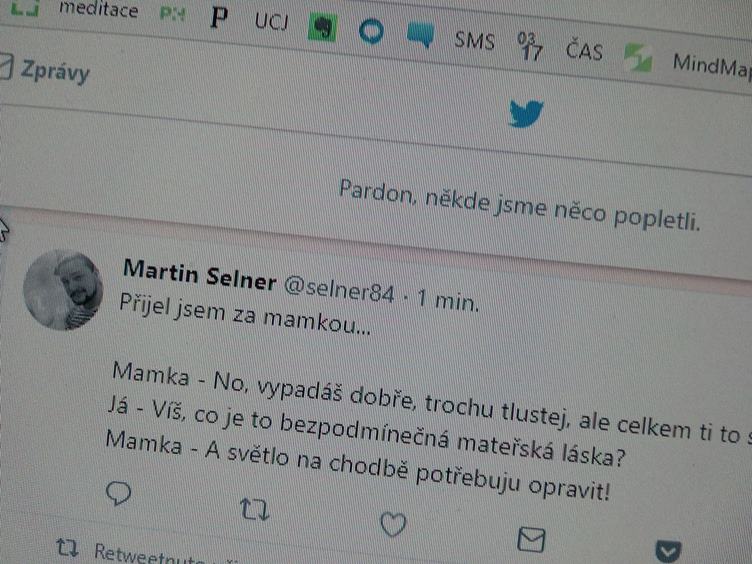This screenshot has width=752, height=564.
Task: Open the Martin Selner profile name link
Action: [x=200, y=274]
